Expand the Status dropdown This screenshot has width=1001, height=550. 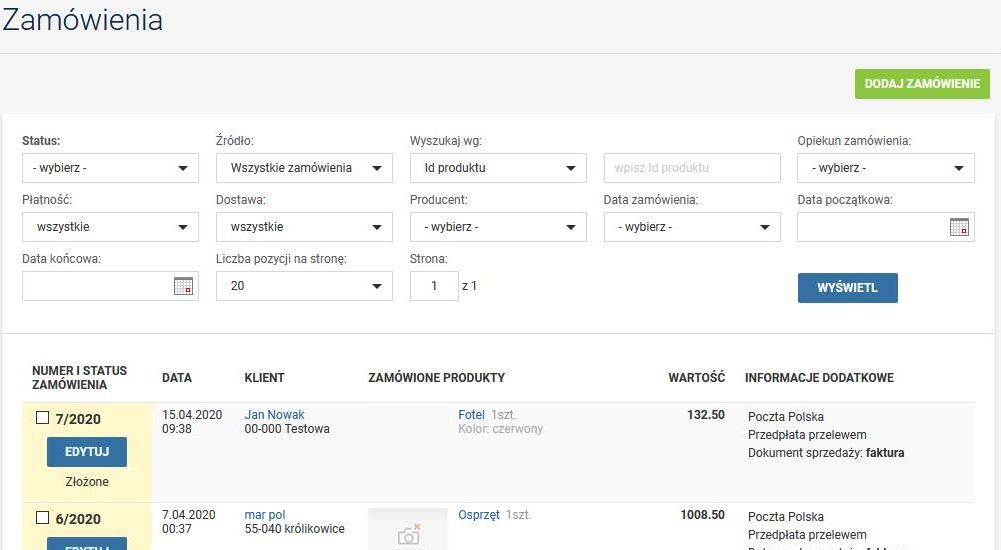(110, 168)
